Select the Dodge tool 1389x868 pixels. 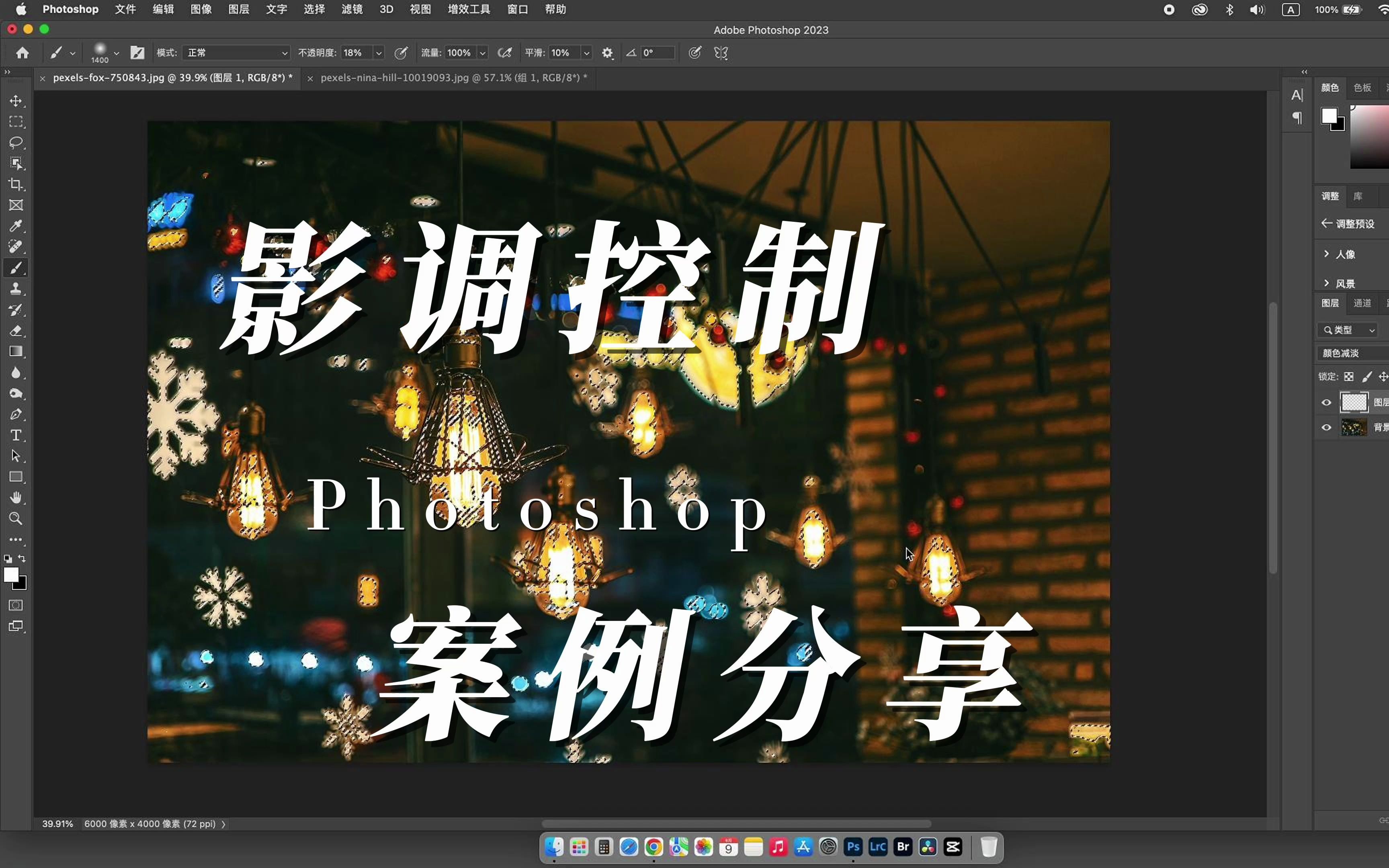(x=16, y=393)
